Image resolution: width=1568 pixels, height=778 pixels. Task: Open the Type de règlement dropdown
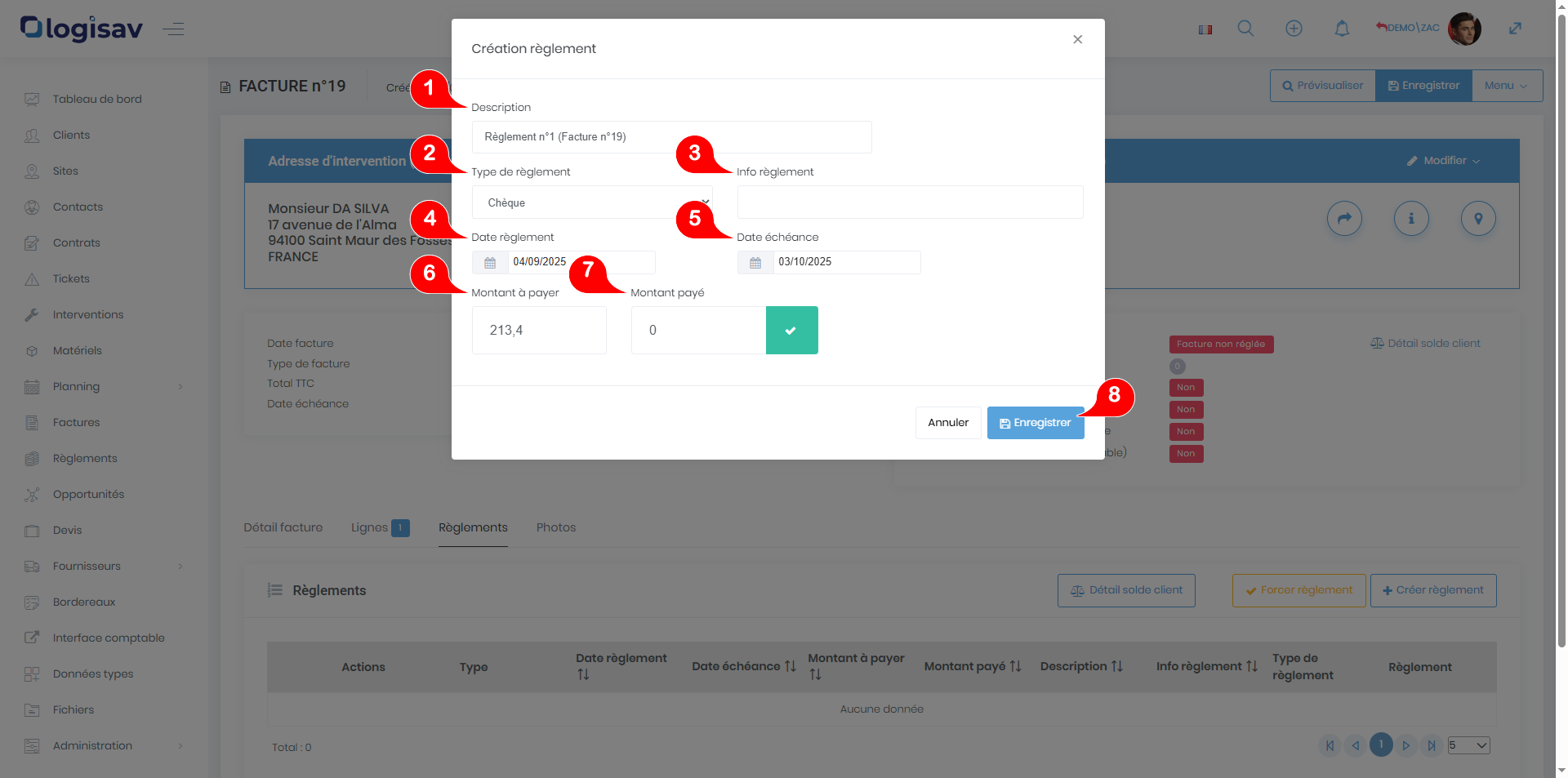tap(591, 202)
